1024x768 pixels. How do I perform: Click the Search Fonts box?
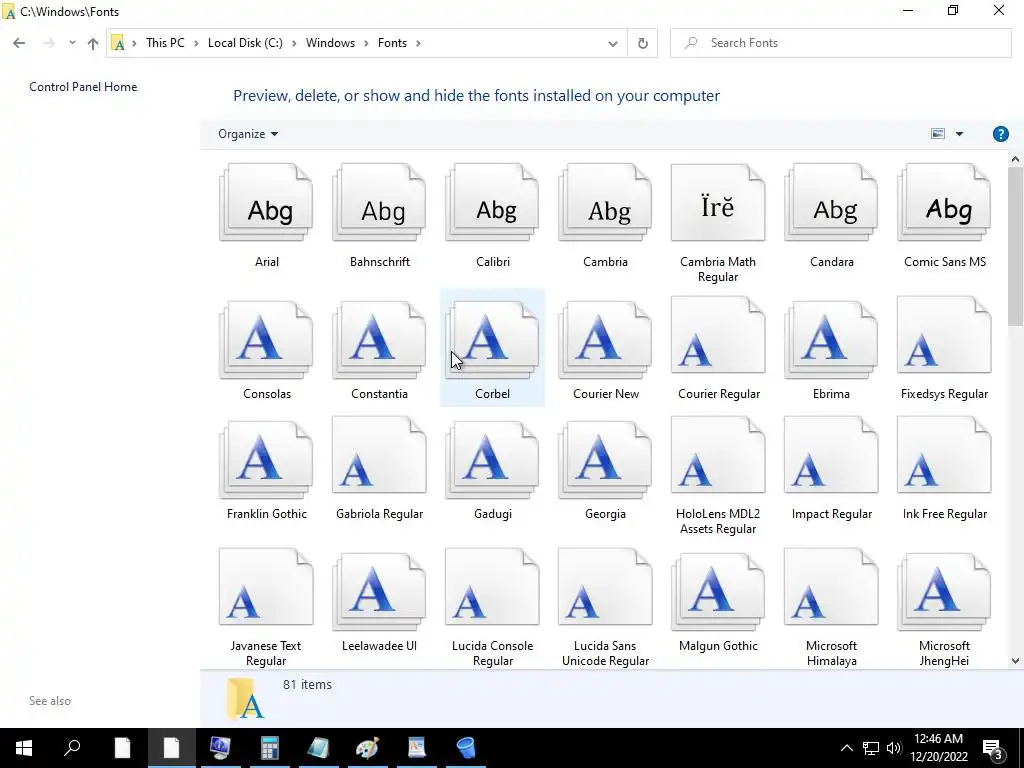(840, 43)
